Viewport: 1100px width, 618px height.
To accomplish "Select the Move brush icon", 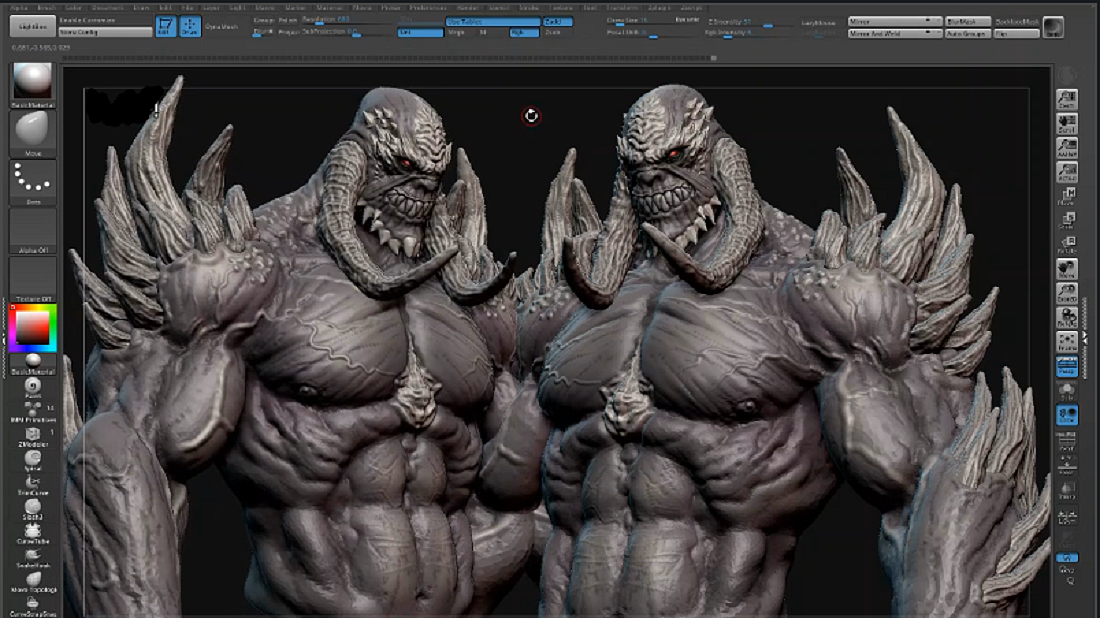I will coord(32,131).
